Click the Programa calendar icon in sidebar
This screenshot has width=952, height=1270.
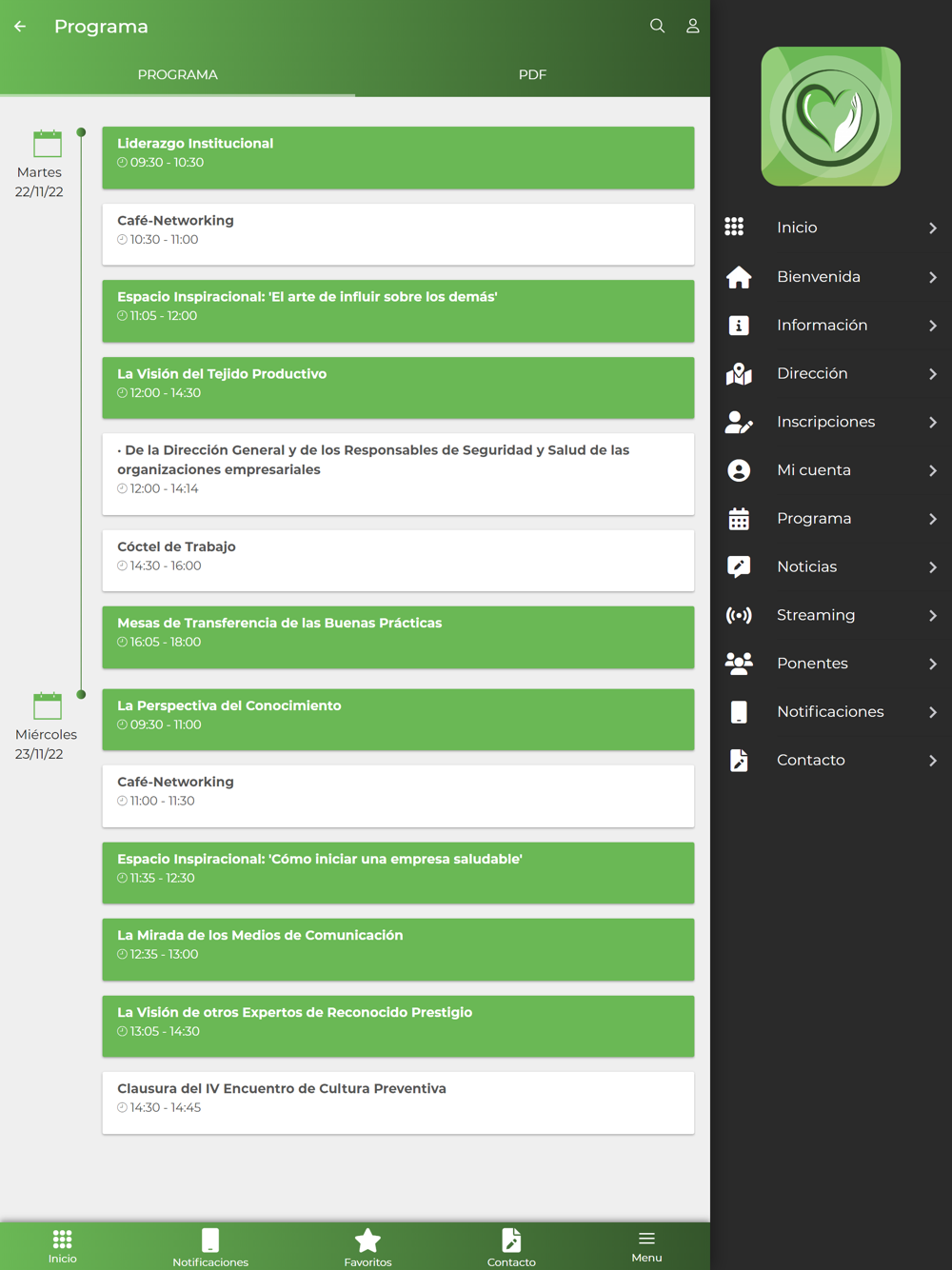739,519
